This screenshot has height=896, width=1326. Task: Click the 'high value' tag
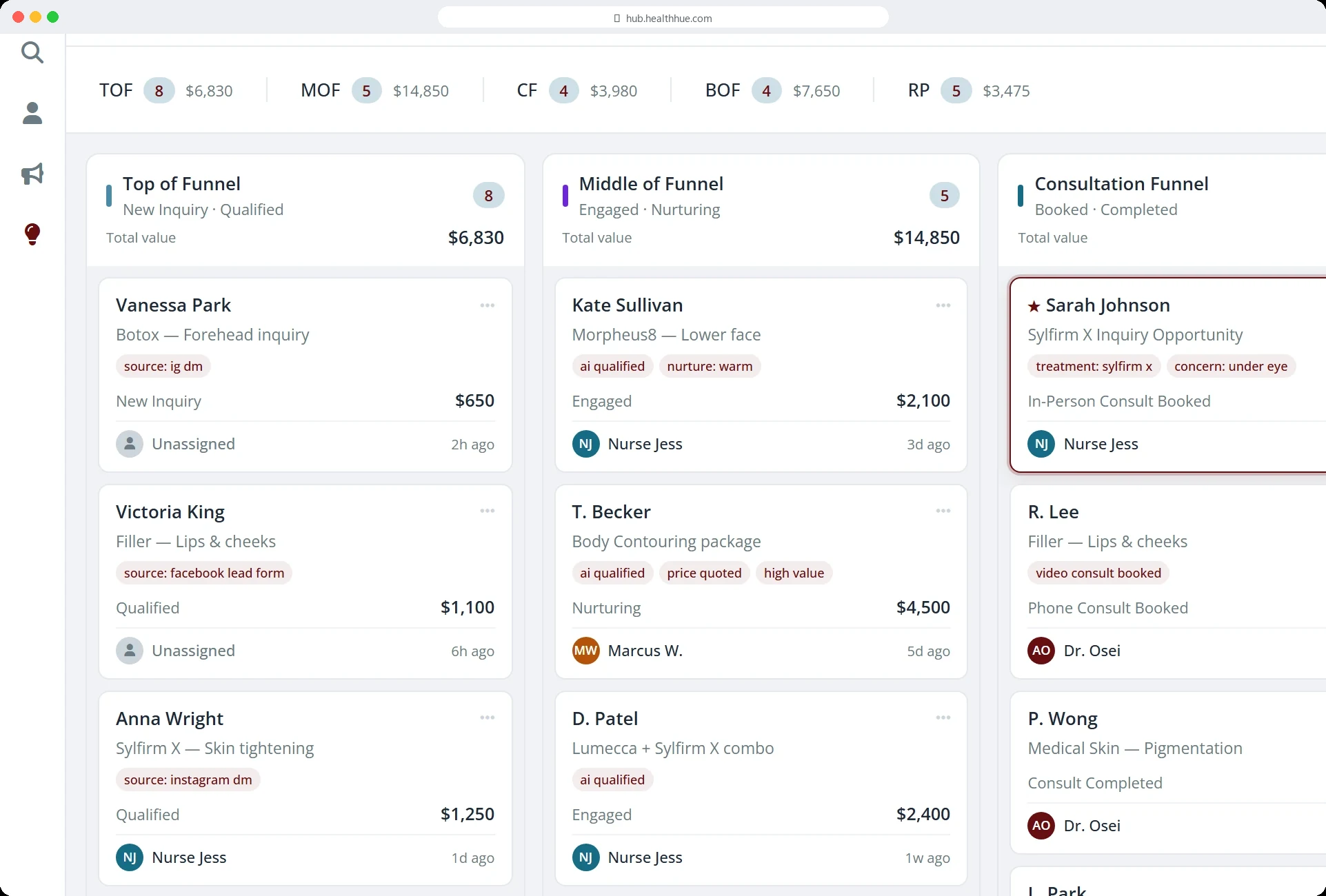(x=794, y=573)
